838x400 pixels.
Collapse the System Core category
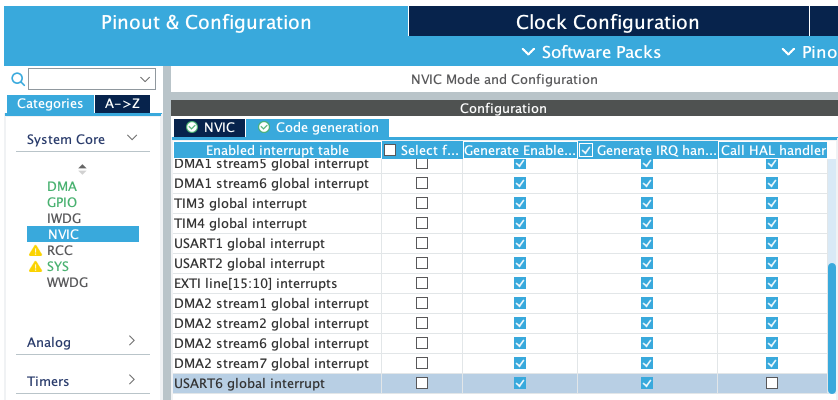[131, 139]
